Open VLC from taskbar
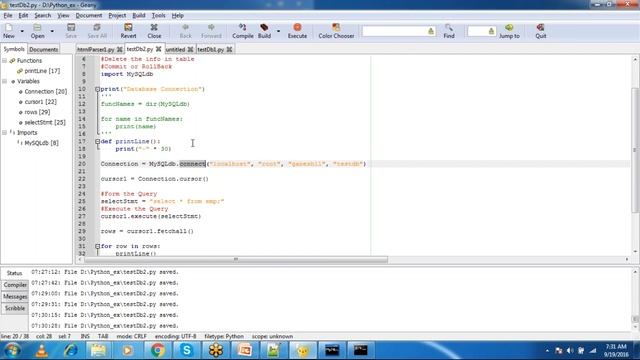 42,350
